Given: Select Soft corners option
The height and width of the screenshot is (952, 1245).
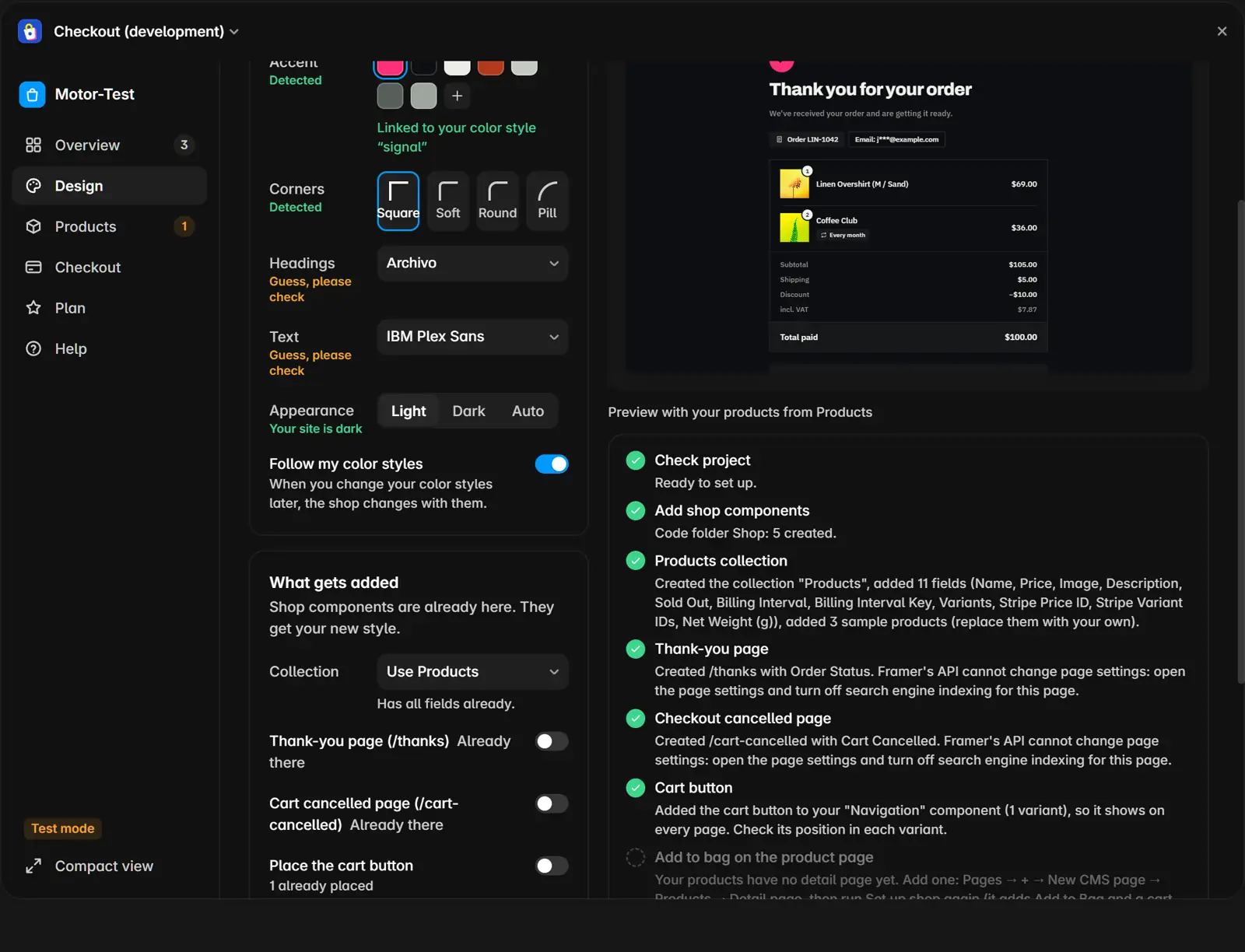Looking at the screenshot, I should [x=448, y=201].
